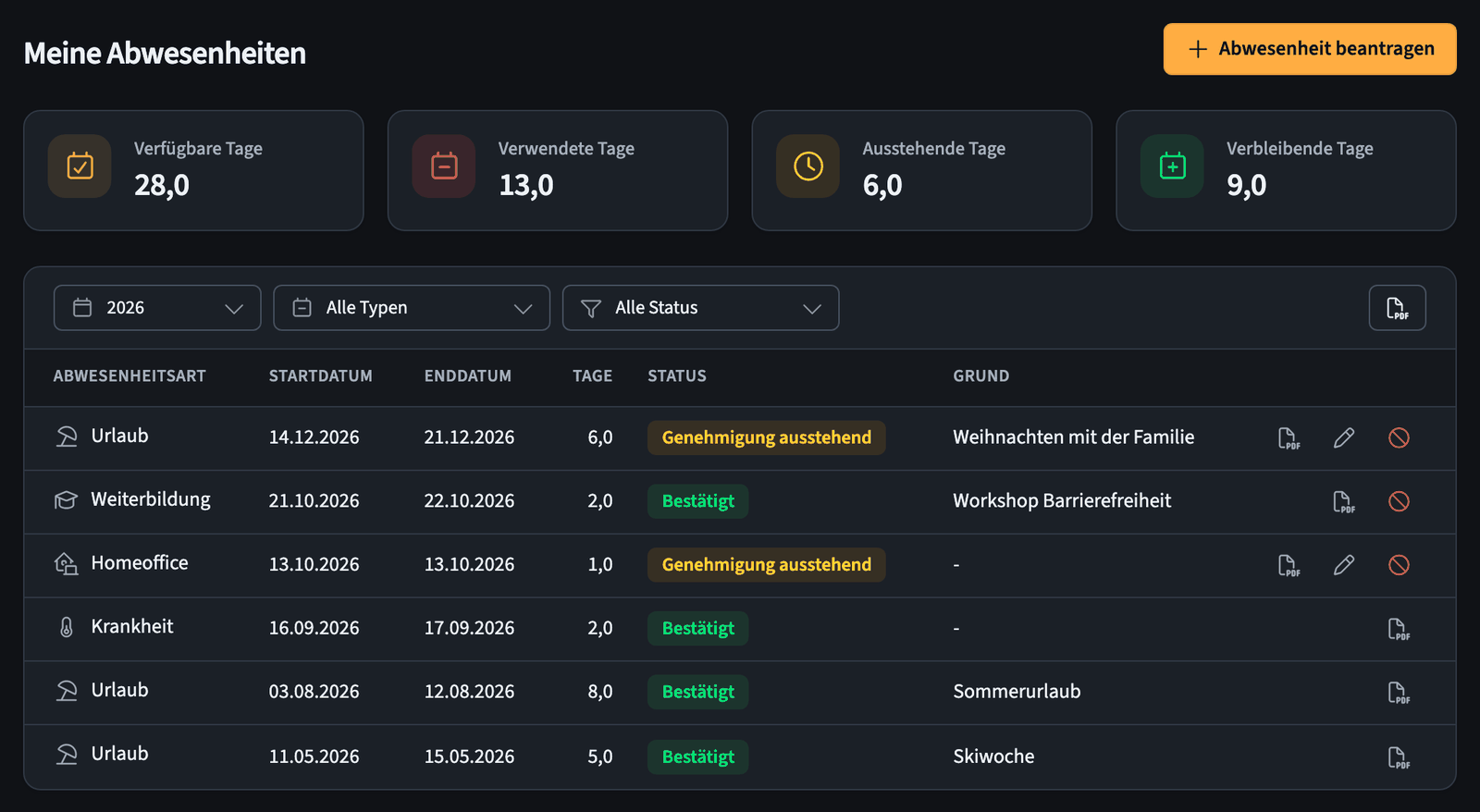
Task: Click the Abwesenheit beantragen button
Action: 1310,49
